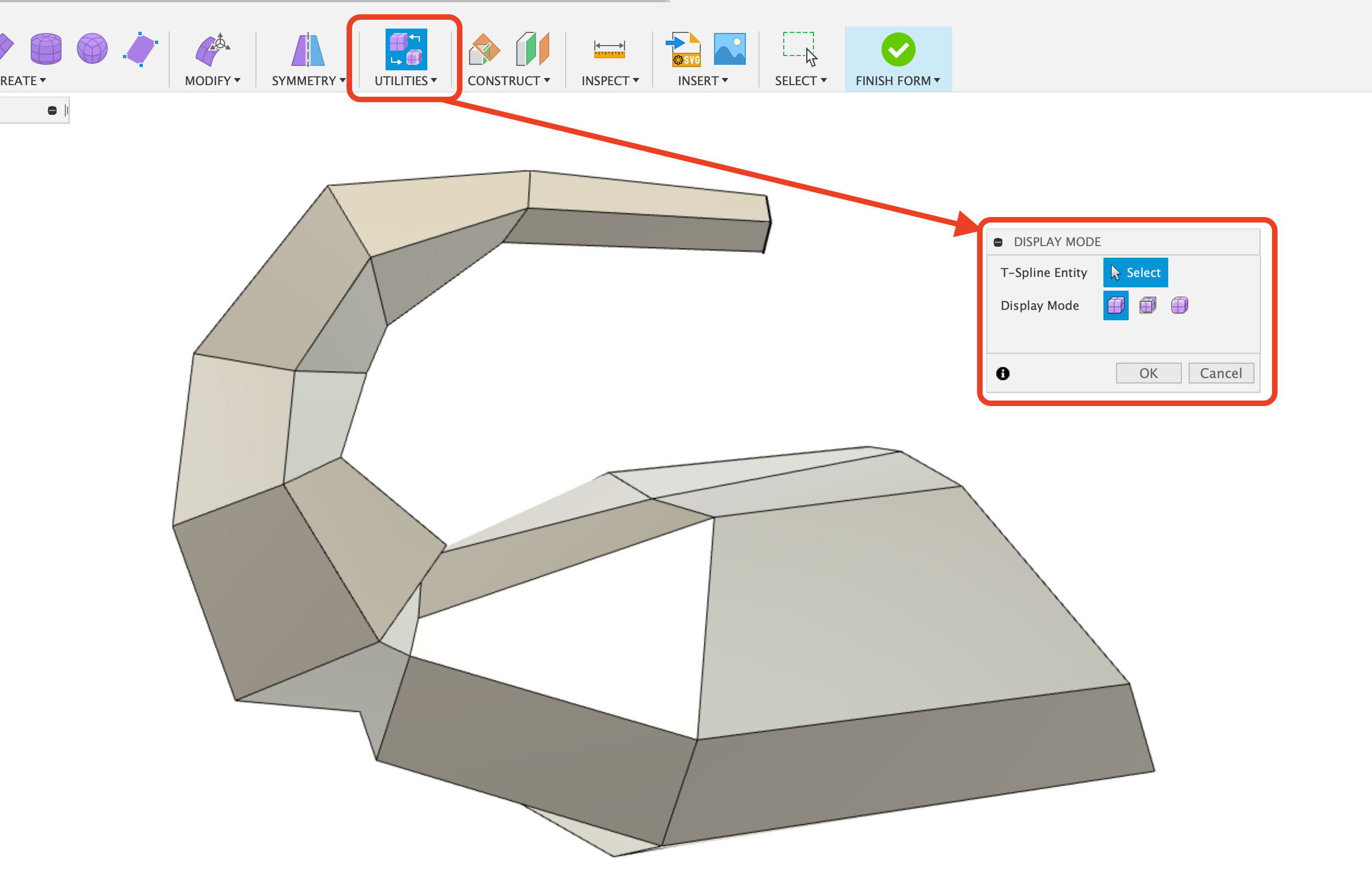This screenshot has height=889, width=1372.
Task: Click the Offset Plane construct icon
Action: pos(484,49)
